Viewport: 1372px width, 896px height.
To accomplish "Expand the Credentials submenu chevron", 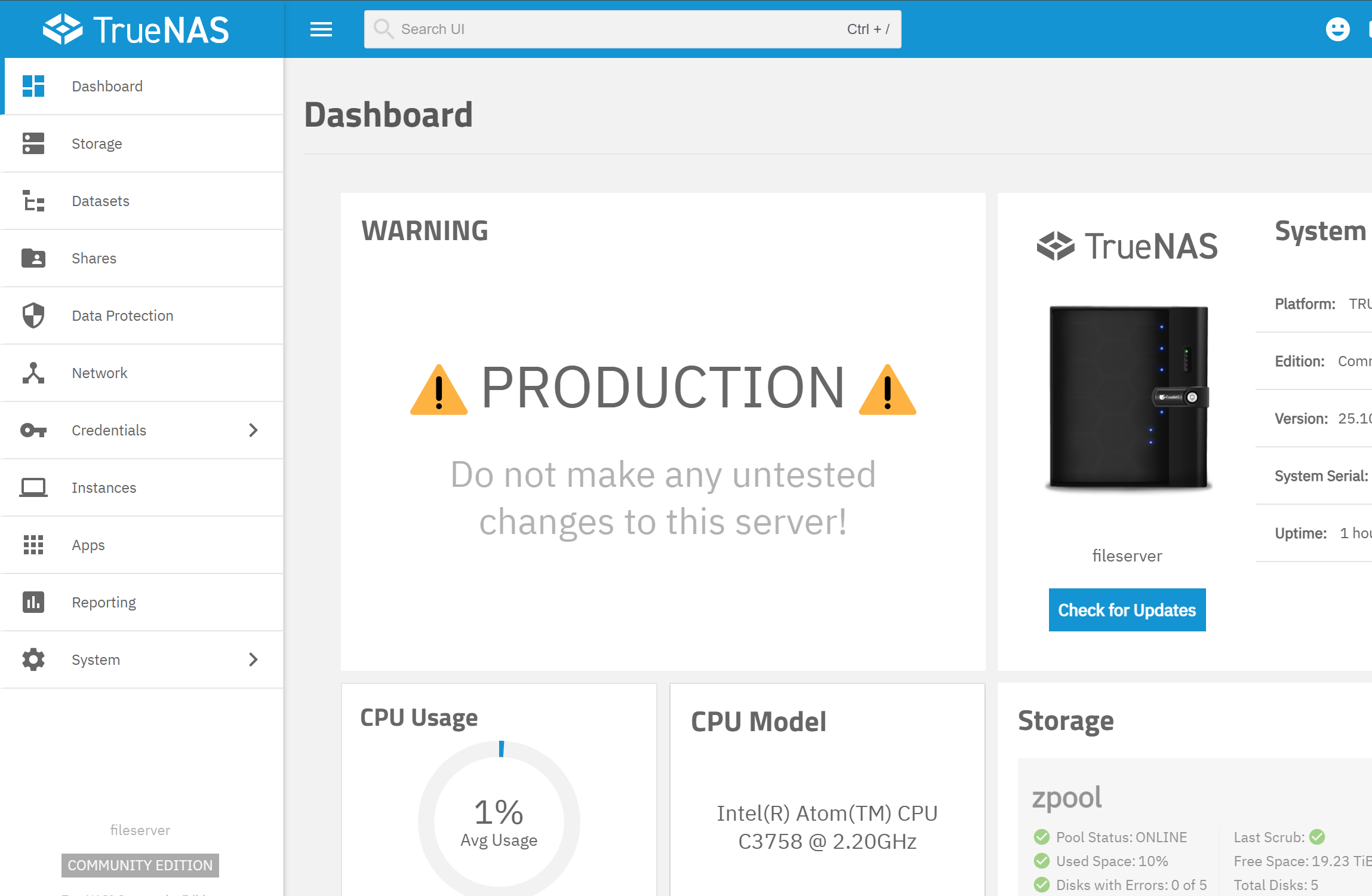I will (x=253, y=430).
